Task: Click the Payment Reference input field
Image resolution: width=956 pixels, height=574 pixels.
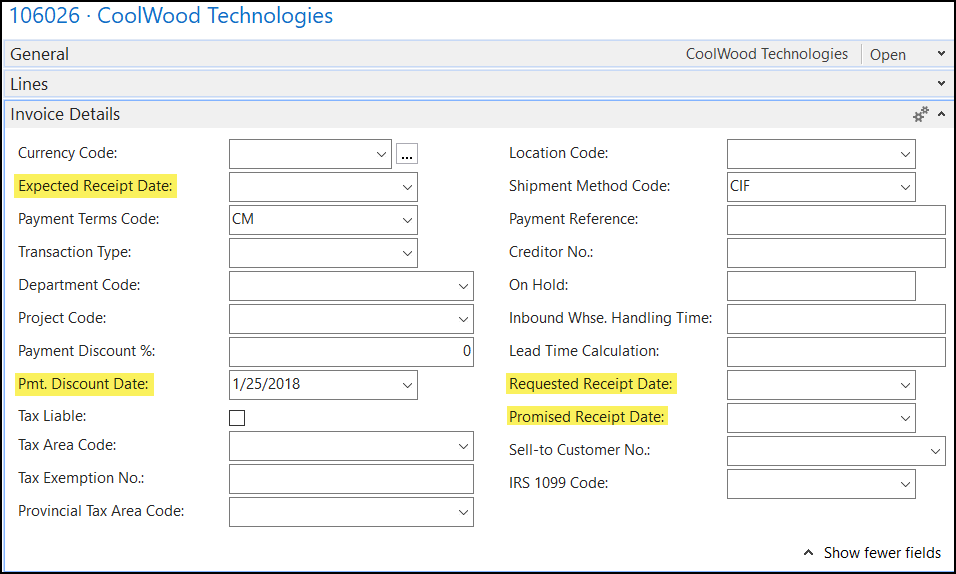Action: [x=836, y=220]
